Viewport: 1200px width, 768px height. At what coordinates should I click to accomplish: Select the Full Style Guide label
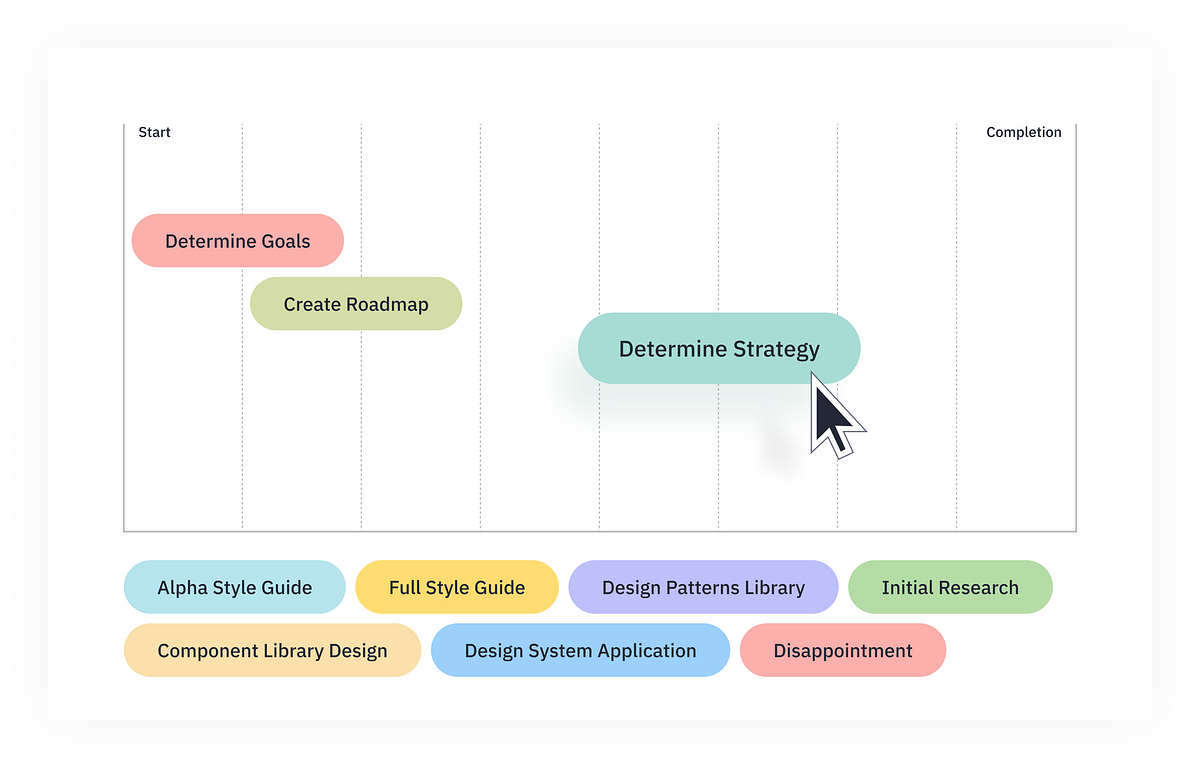[x=457, y=587]
